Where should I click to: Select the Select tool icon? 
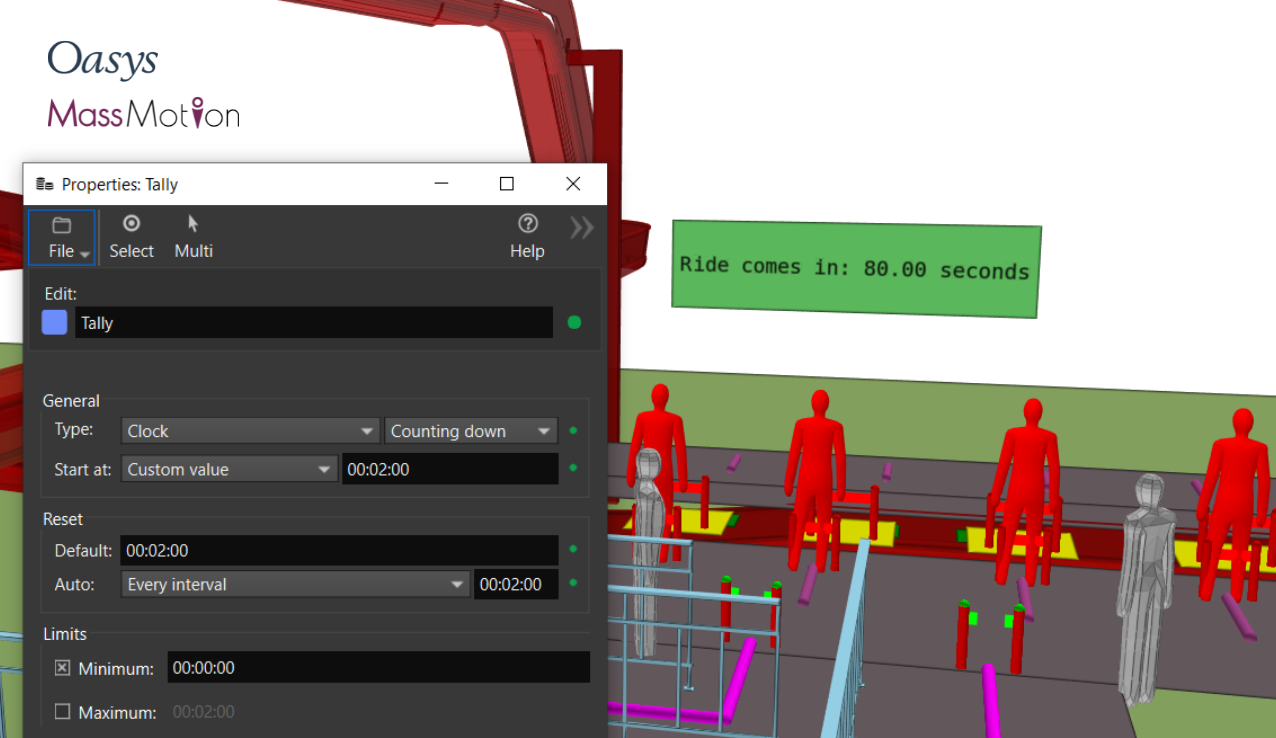point(131,223)
